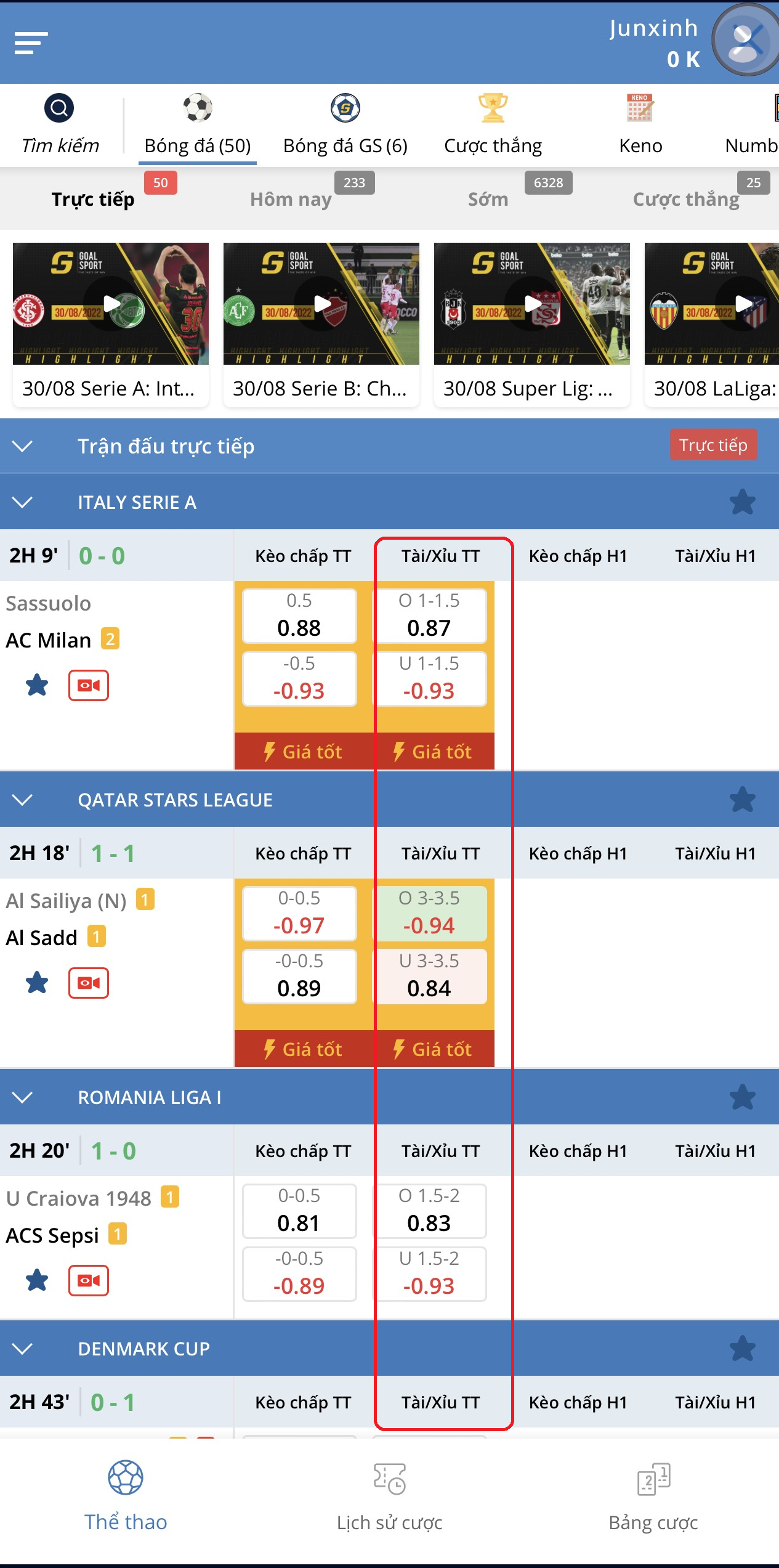Tap the Tìm kiếm search icon
Viewport: 779px width, 1568px height.
click(x=59, y=108)
